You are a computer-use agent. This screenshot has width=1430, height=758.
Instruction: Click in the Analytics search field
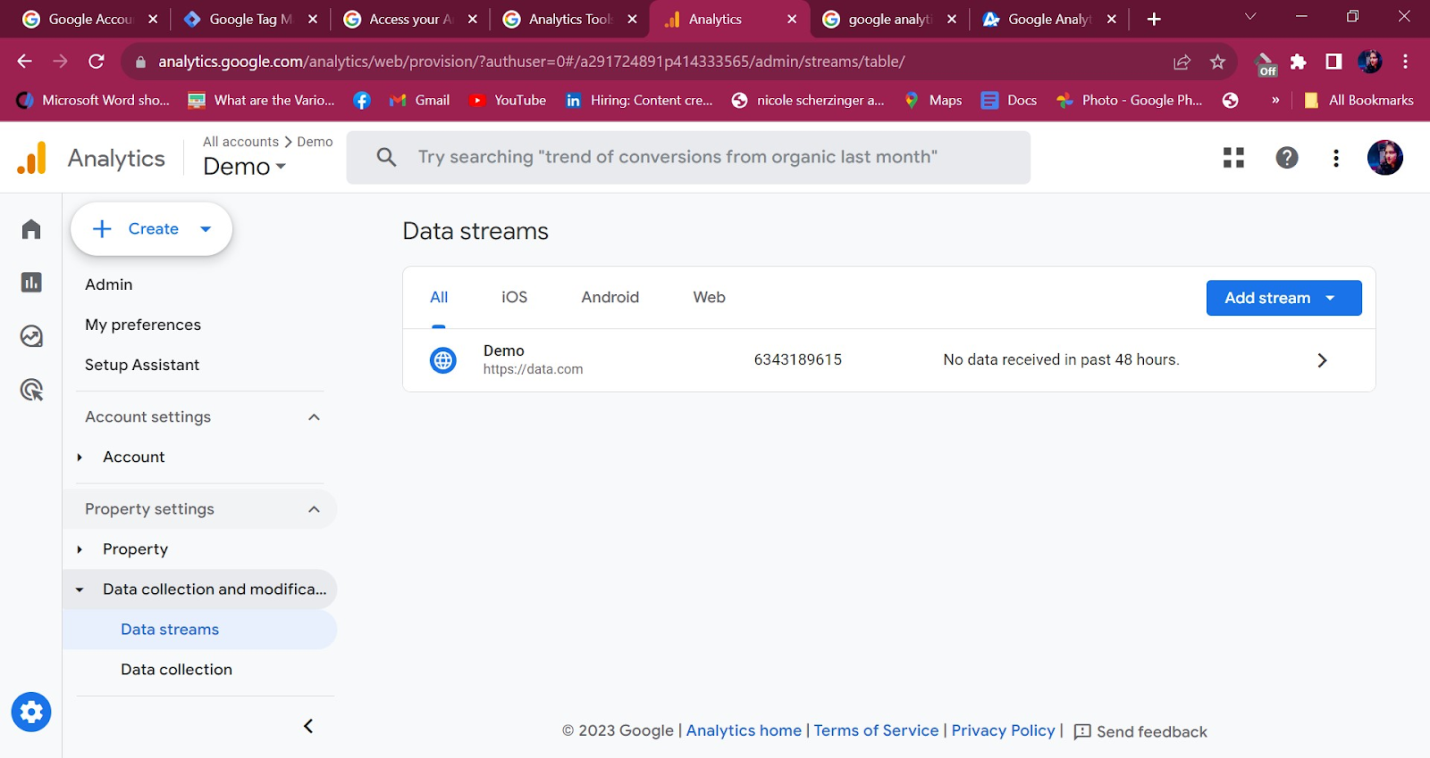point(688,157)
